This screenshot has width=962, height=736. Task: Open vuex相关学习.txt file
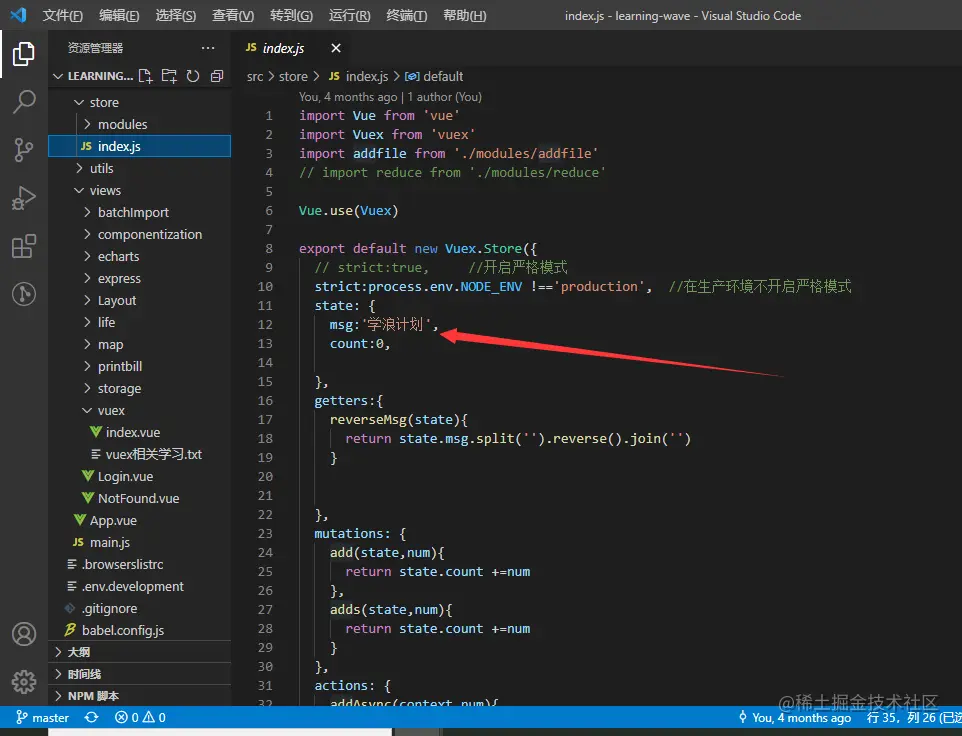139,454
